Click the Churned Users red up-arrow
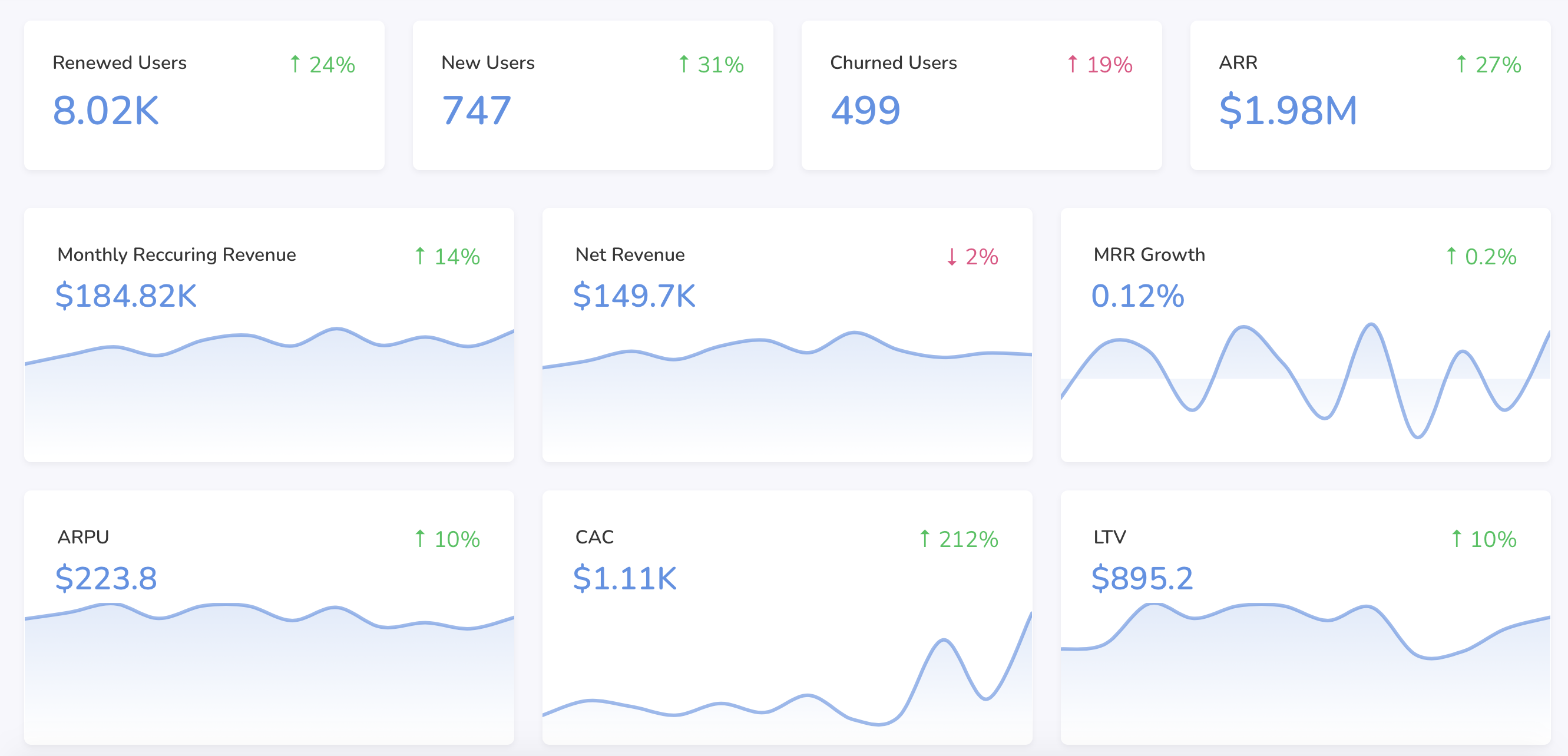The height and width of the screenshot is (756, 1568). (x=1073, y=64)
